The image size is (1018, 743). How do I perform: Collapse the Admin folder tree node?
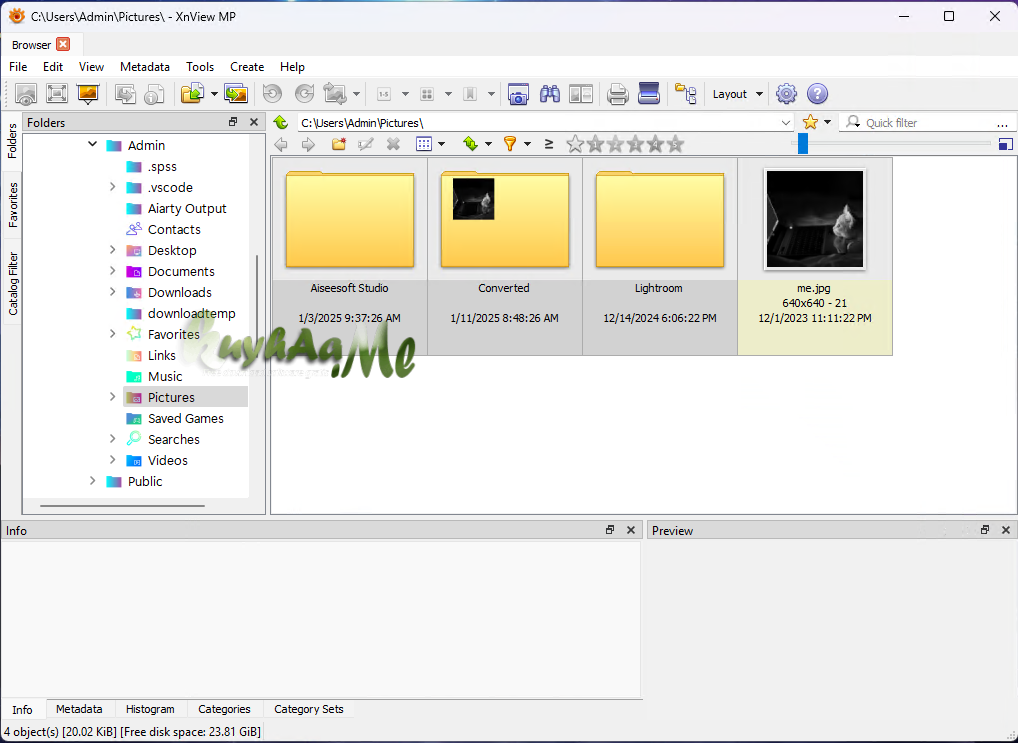click(x=92, y=145)
